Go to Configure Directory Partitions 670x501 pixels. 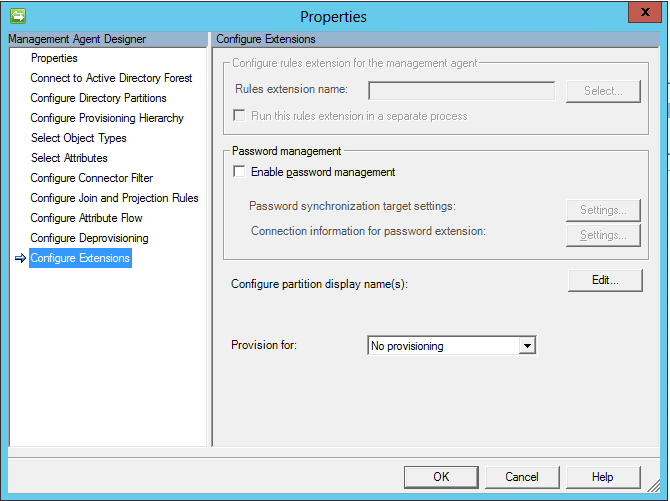point(98,98)
